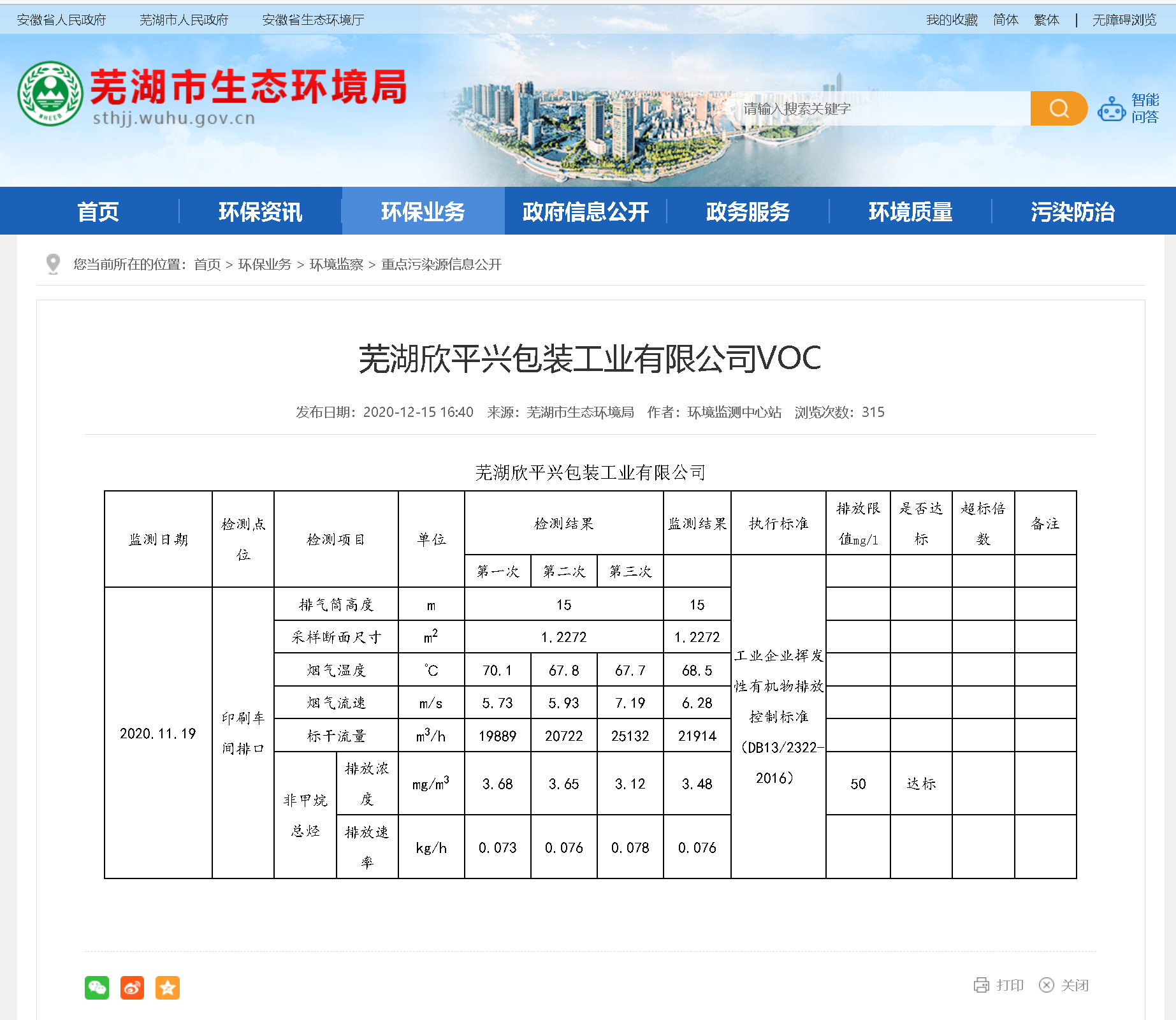Visit the 安徽省人民政府 link

click(61, 20)
